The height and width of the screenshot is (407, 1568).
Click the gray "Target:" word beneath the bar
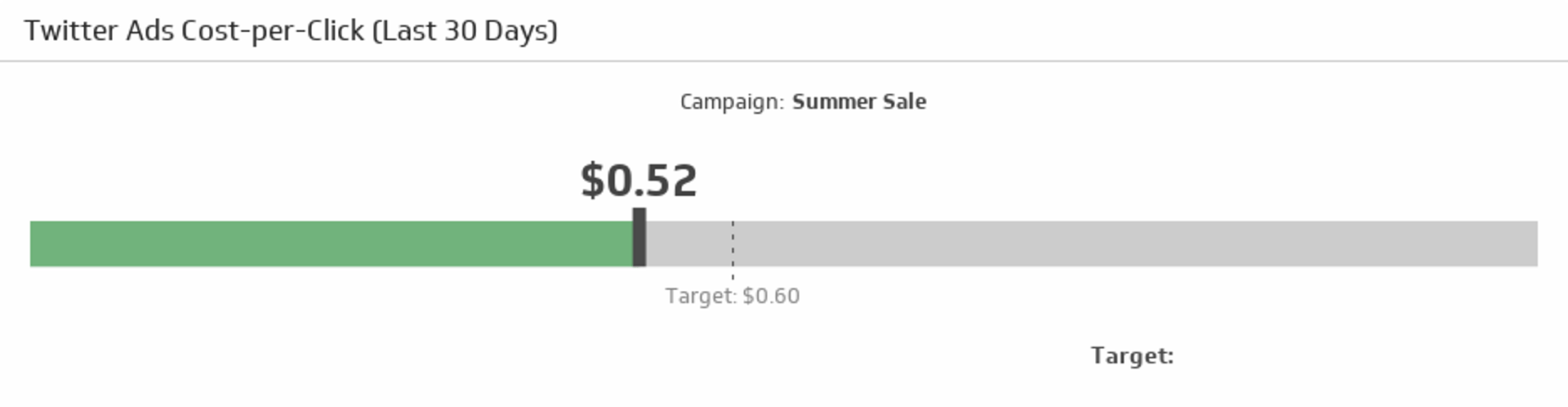701,296
